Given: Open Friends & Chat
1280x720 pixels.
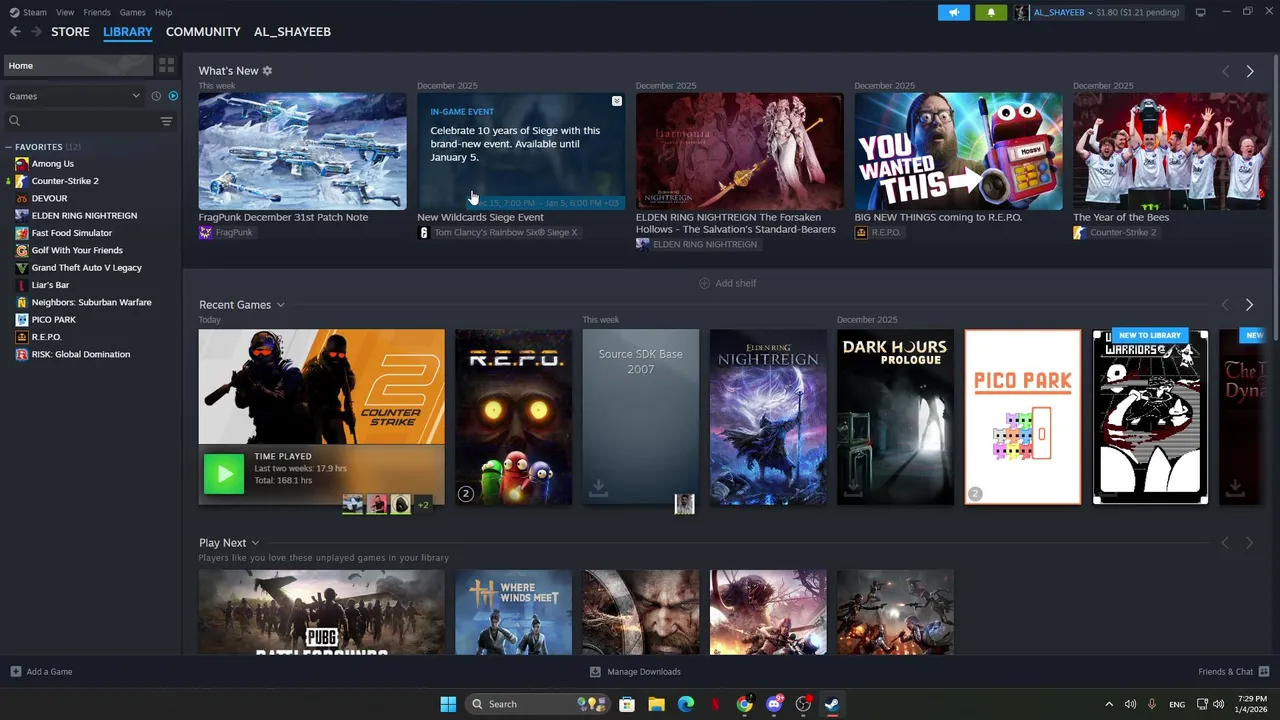Looking at the screenshot, I should tap(1233, 671).
